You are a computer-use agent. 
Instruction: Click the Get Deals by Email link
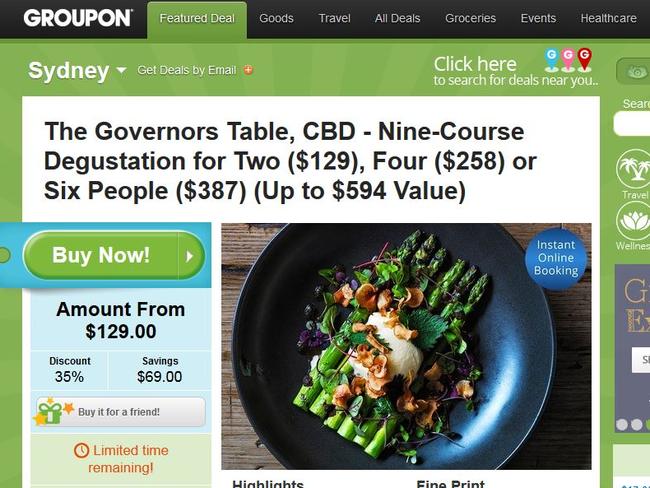[187, 70]
